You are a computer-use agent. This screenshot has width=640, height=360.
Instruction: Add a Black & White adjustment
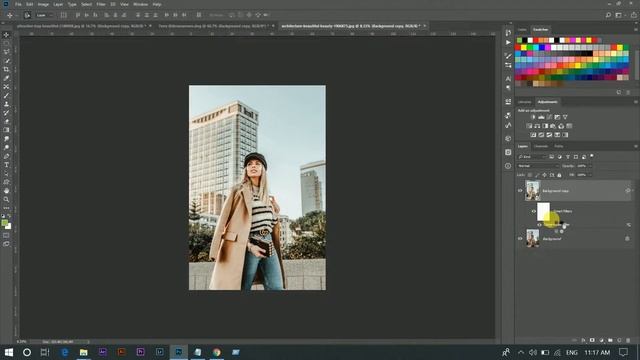[545, 126]
